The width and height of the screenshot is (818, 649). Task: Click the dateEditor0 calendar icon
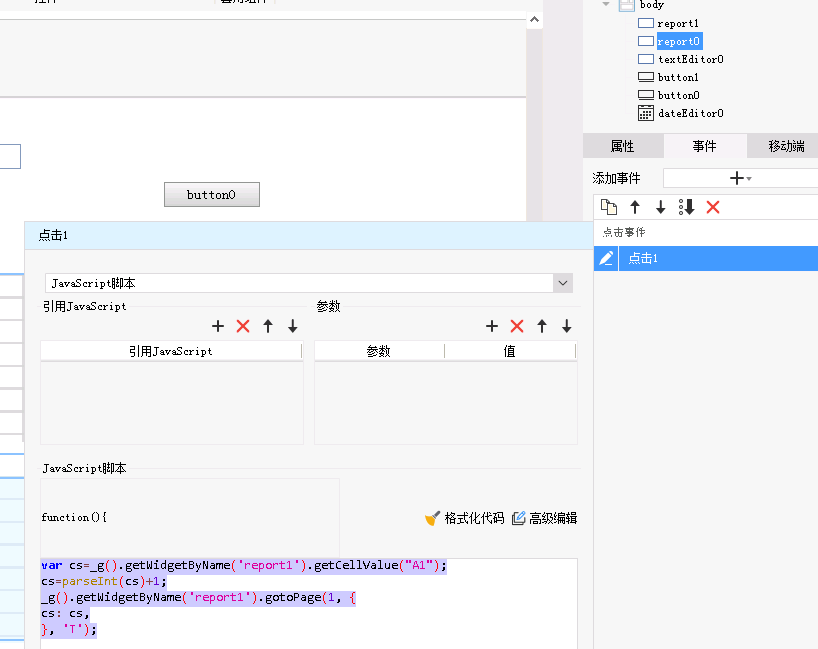(x=646, y=113)
